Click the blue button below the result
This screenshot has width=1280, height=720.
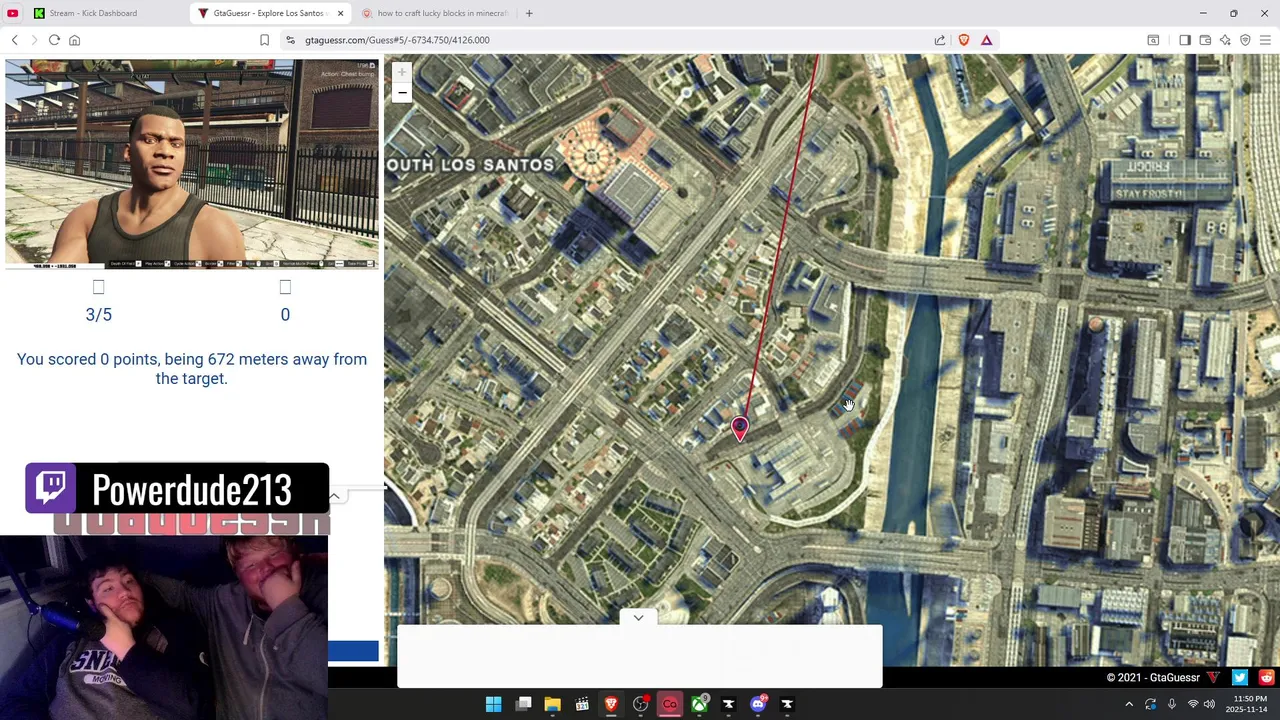click(x=353, y=652)
